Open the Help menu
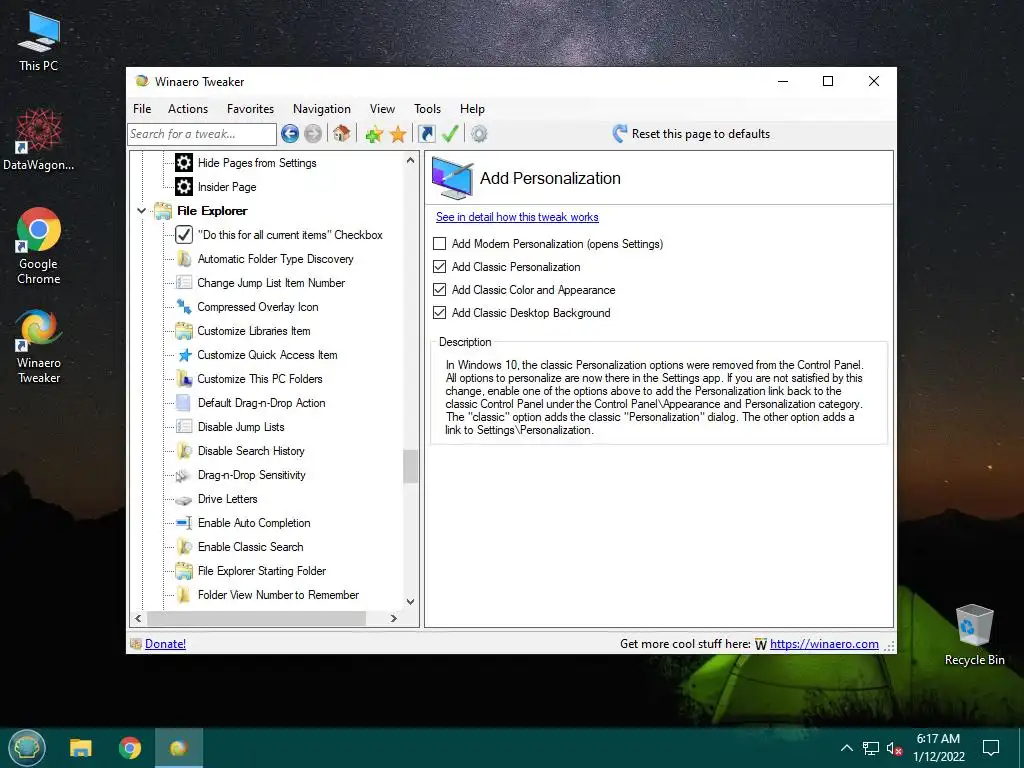Image resolution: width=1024 pixels, height=768 pixels. tap(472, 109)
